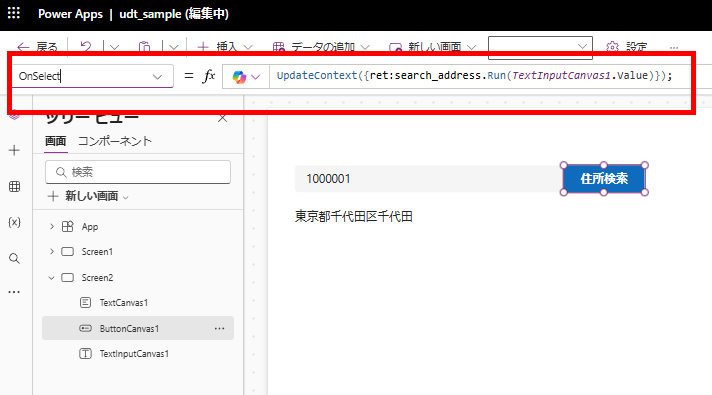Click the App icon in tree

(x=68, y=227)
